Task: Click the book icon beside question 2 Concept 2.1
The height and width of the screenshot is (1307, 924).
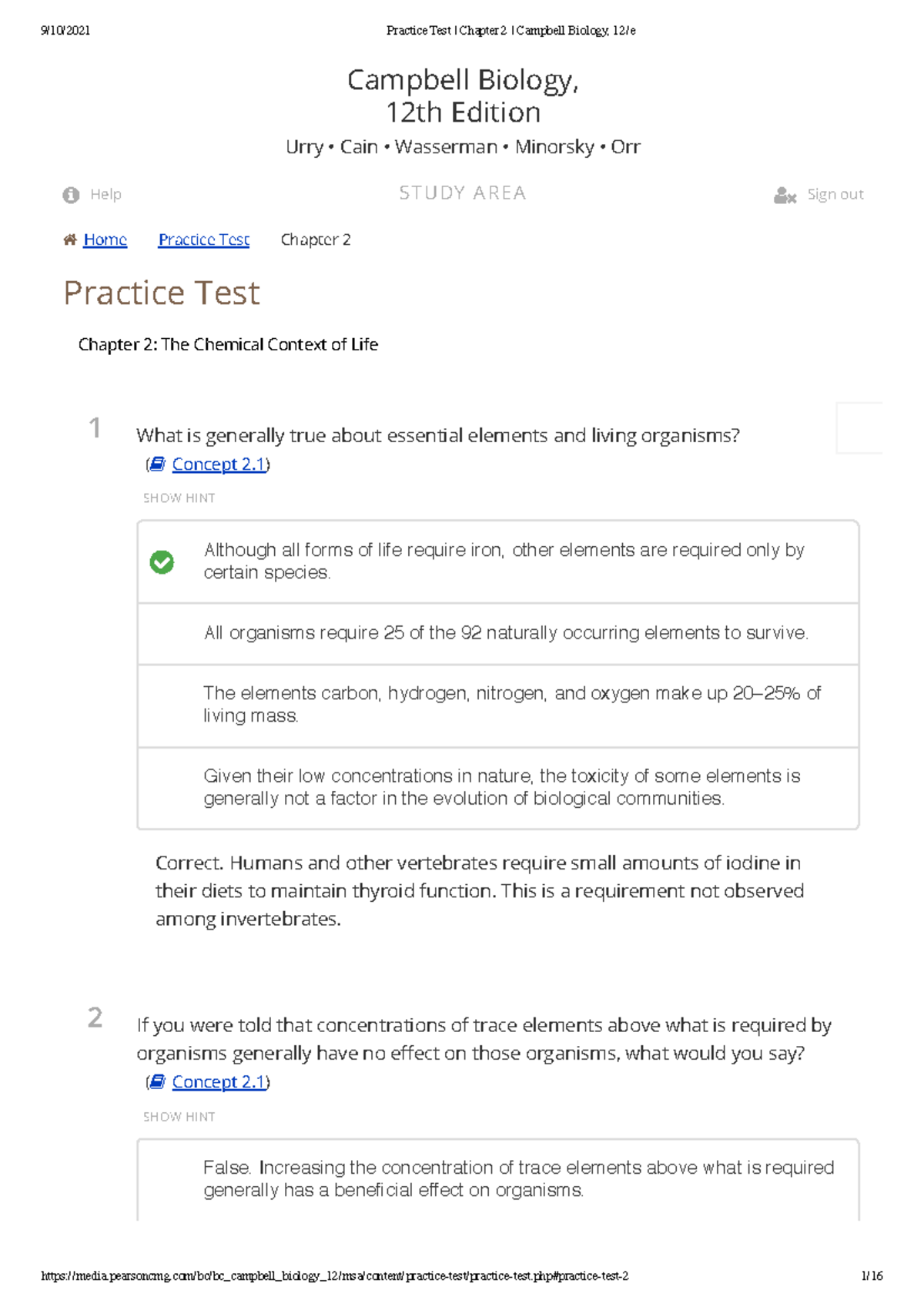Action: [157, 1081]
